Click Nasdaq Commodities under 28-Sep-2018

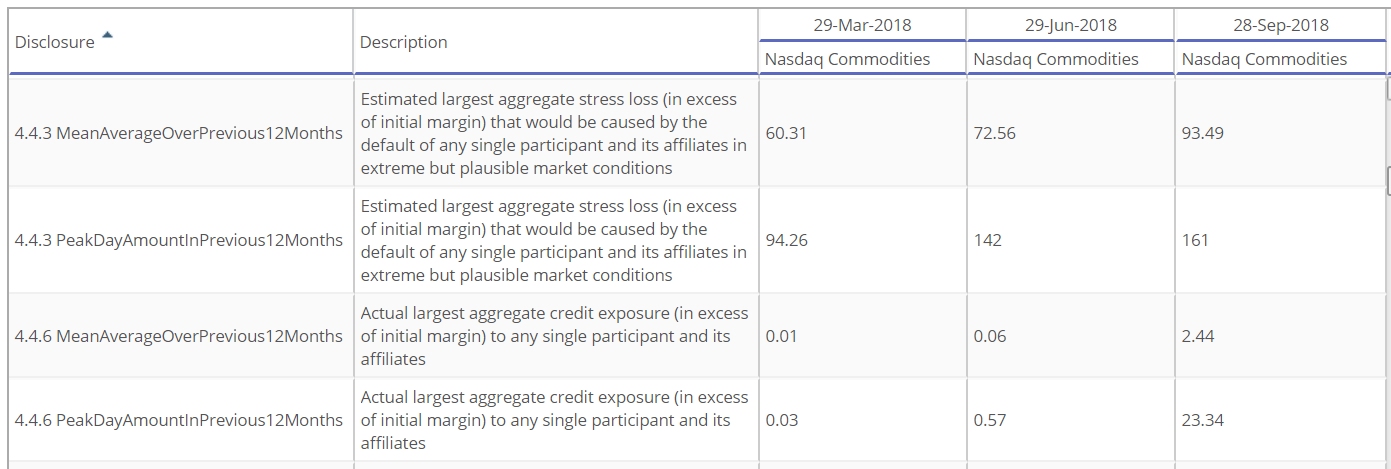[1264, 59]
